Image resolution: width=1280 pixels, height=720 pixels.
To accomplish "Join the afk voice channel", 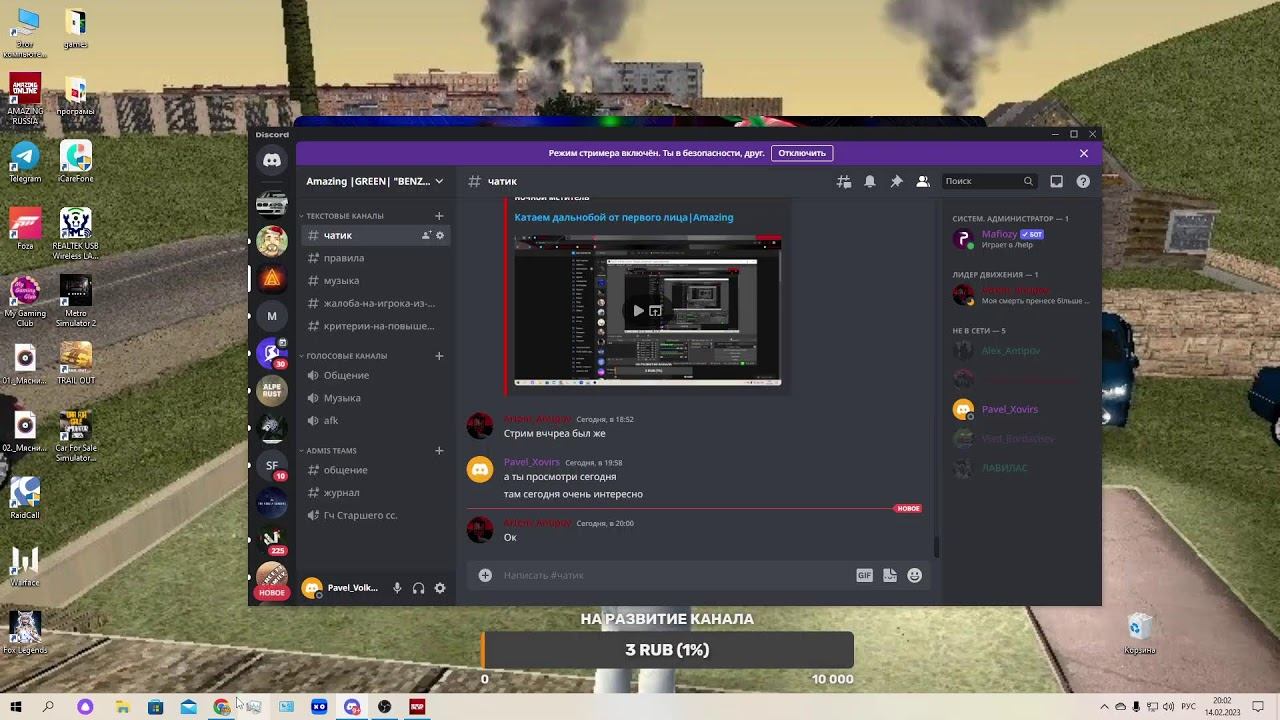I will [x=375, y=421].
